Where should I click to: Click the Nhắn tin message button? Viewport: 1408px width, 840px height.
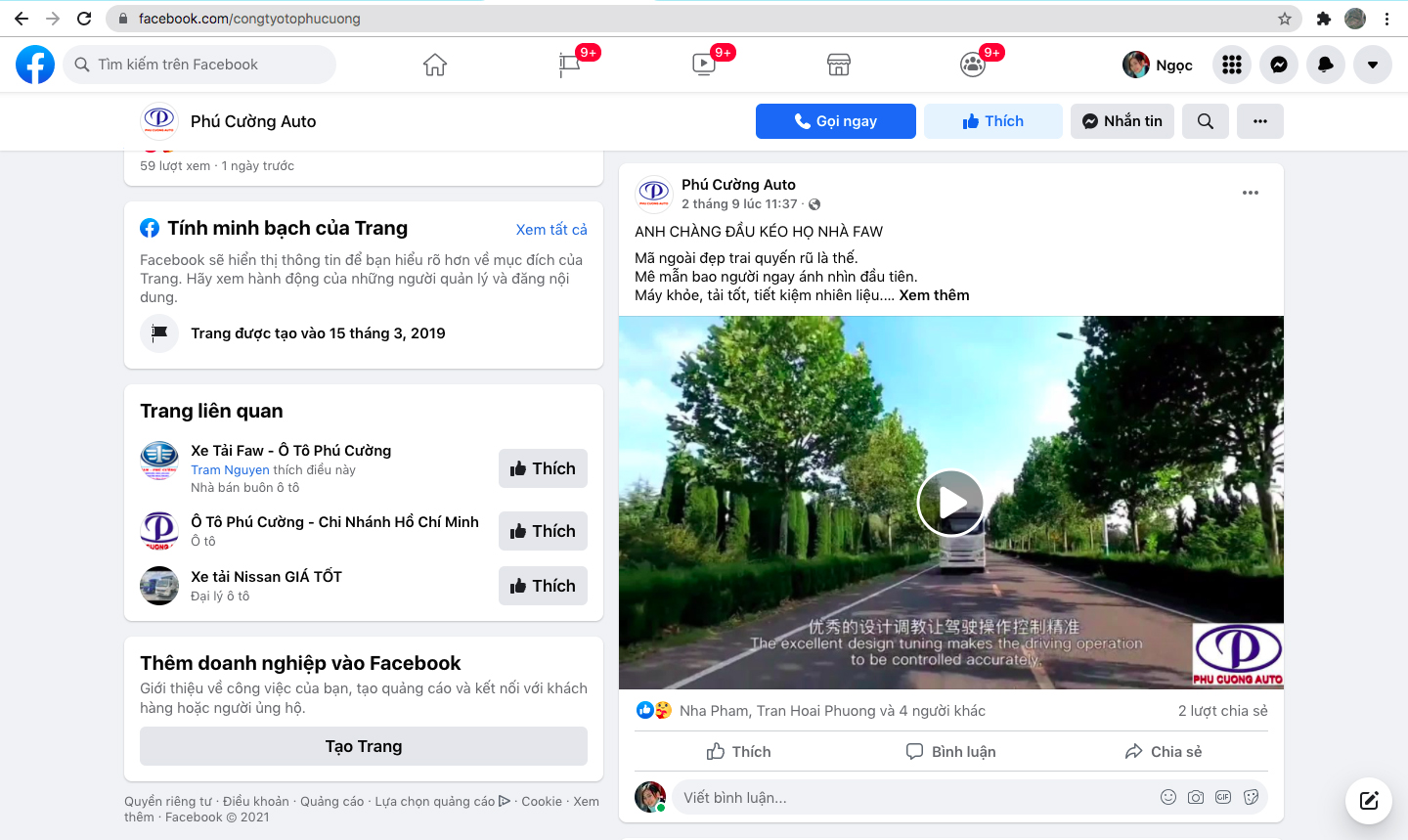tap(1122, 121)
